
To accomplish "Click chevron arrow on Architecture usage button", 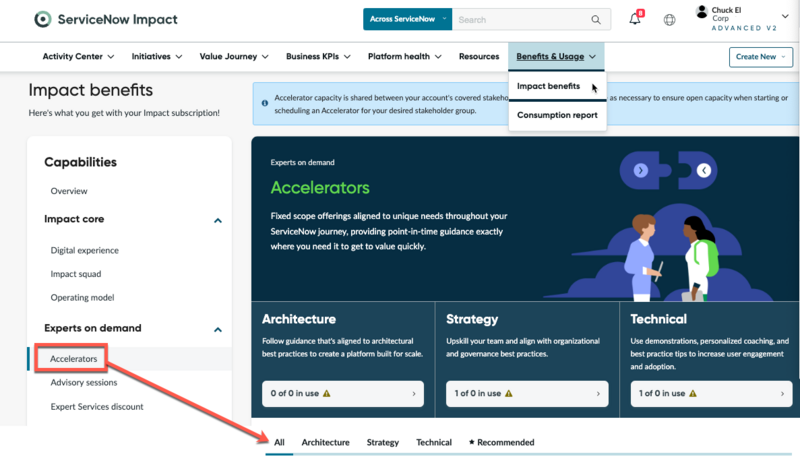I will pyautogui.click(x=414, y=394).
